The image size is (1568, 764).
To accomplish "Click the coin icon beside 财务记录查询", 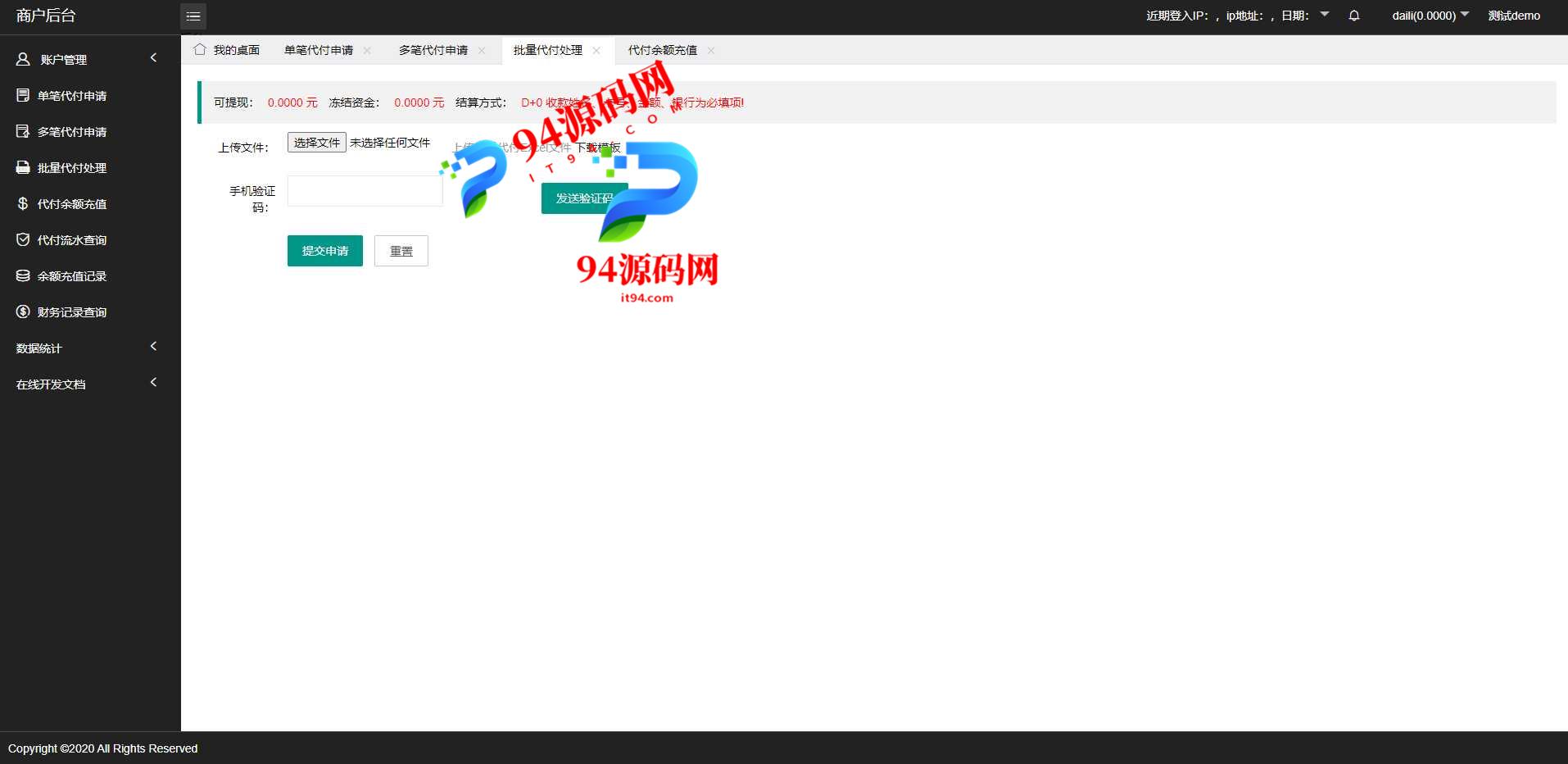I will tap(23, 312).
